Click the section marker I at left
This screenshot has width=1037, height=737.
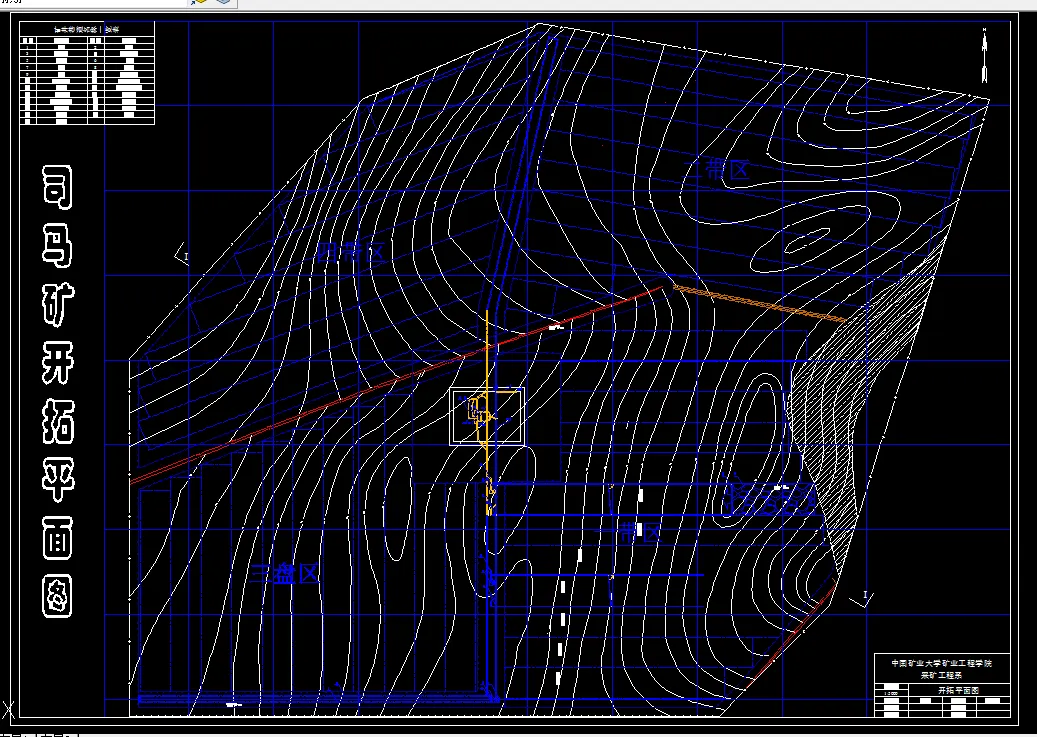pos(183,255)
